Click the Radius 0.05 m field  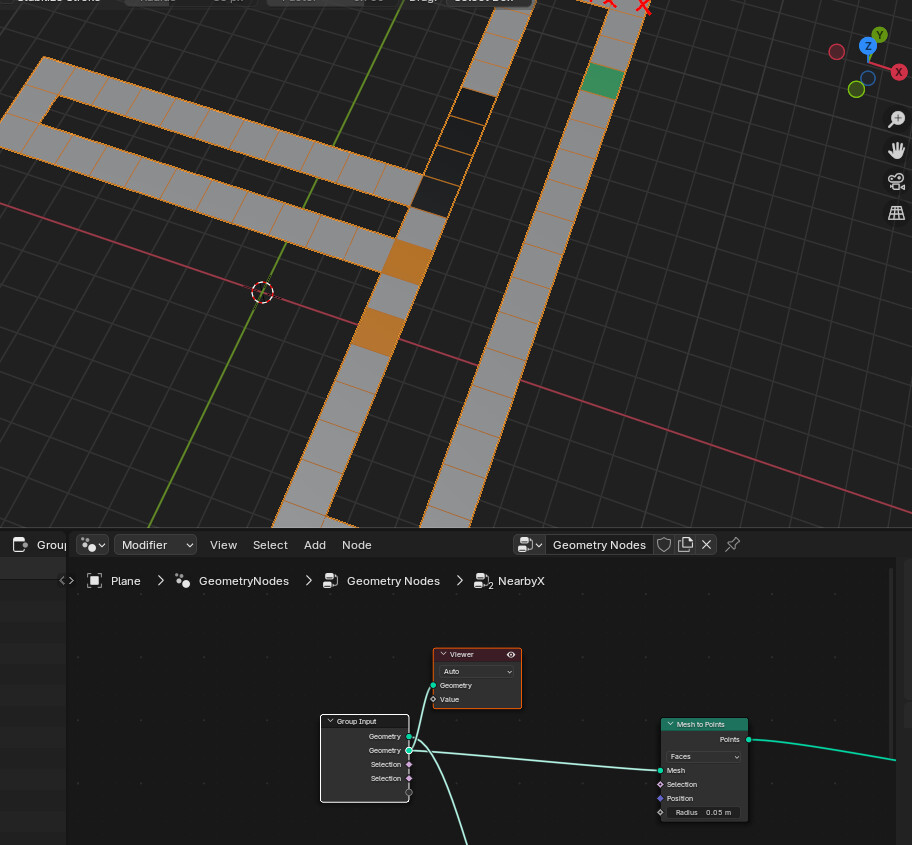pyautogui.click(x=704, y=812)
